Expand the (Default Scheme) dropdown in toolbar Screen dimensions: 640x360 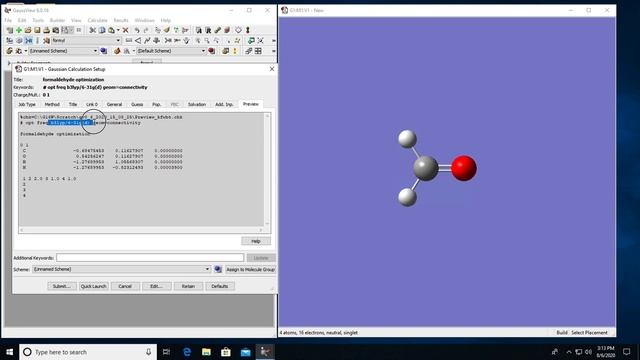203,51
